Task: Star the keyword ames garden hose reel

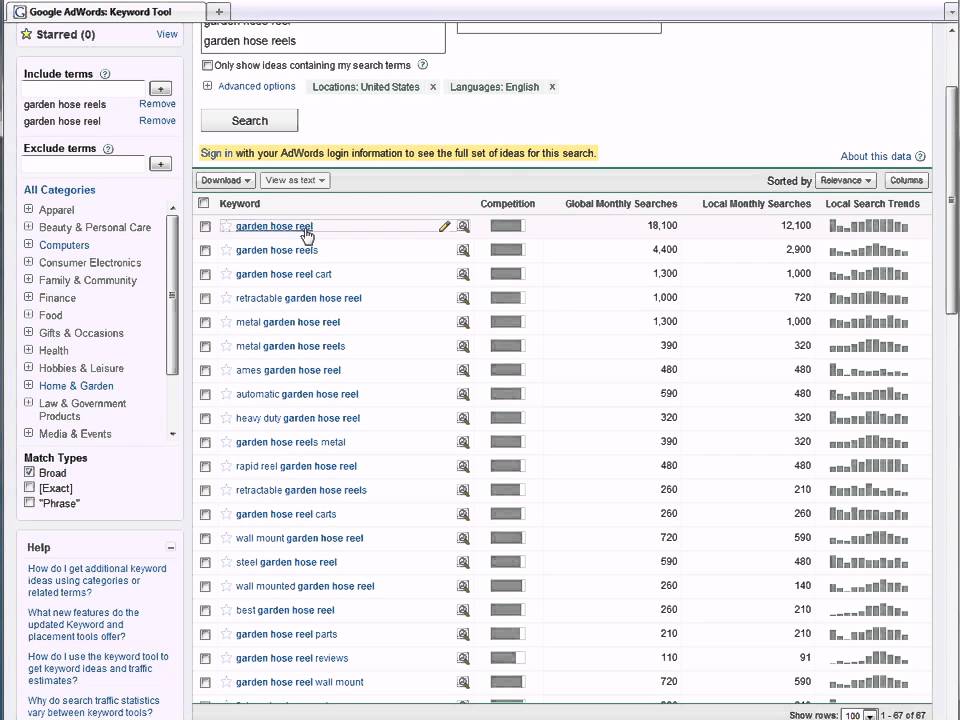Action: (227, 370)
